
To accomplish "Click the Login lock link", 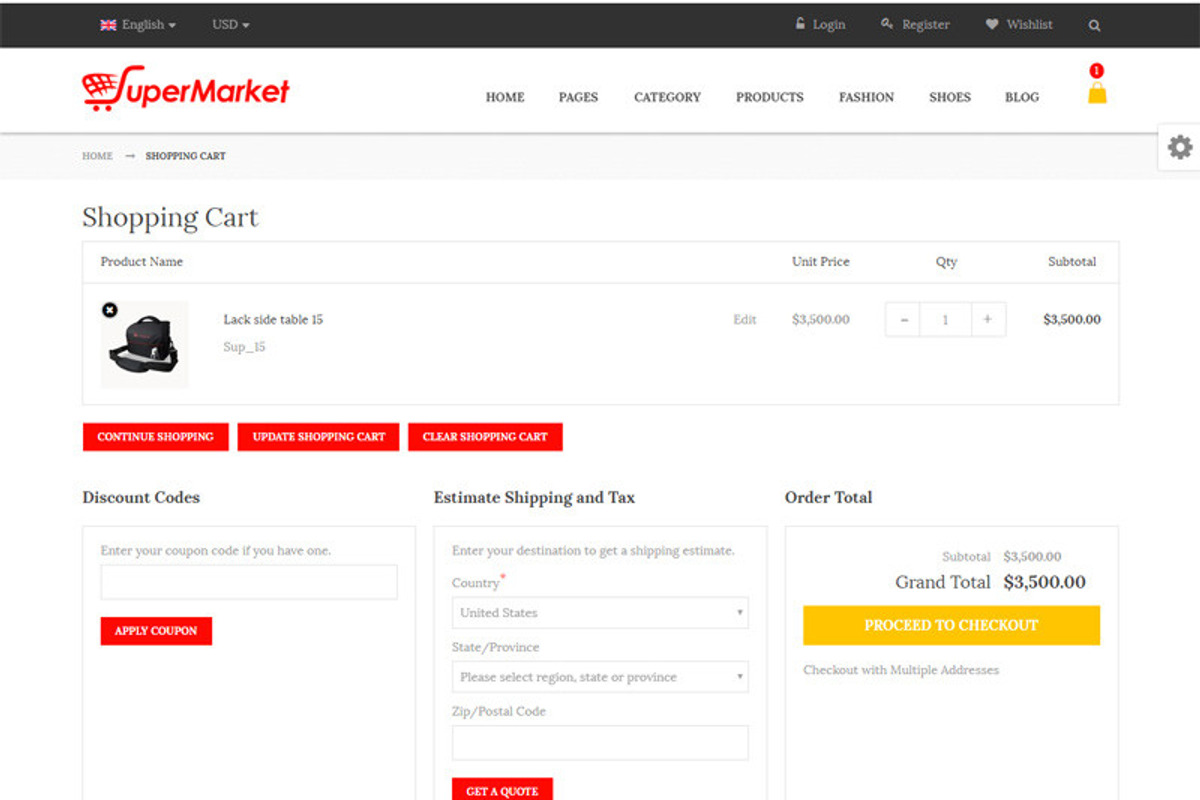I will point(820,25).
